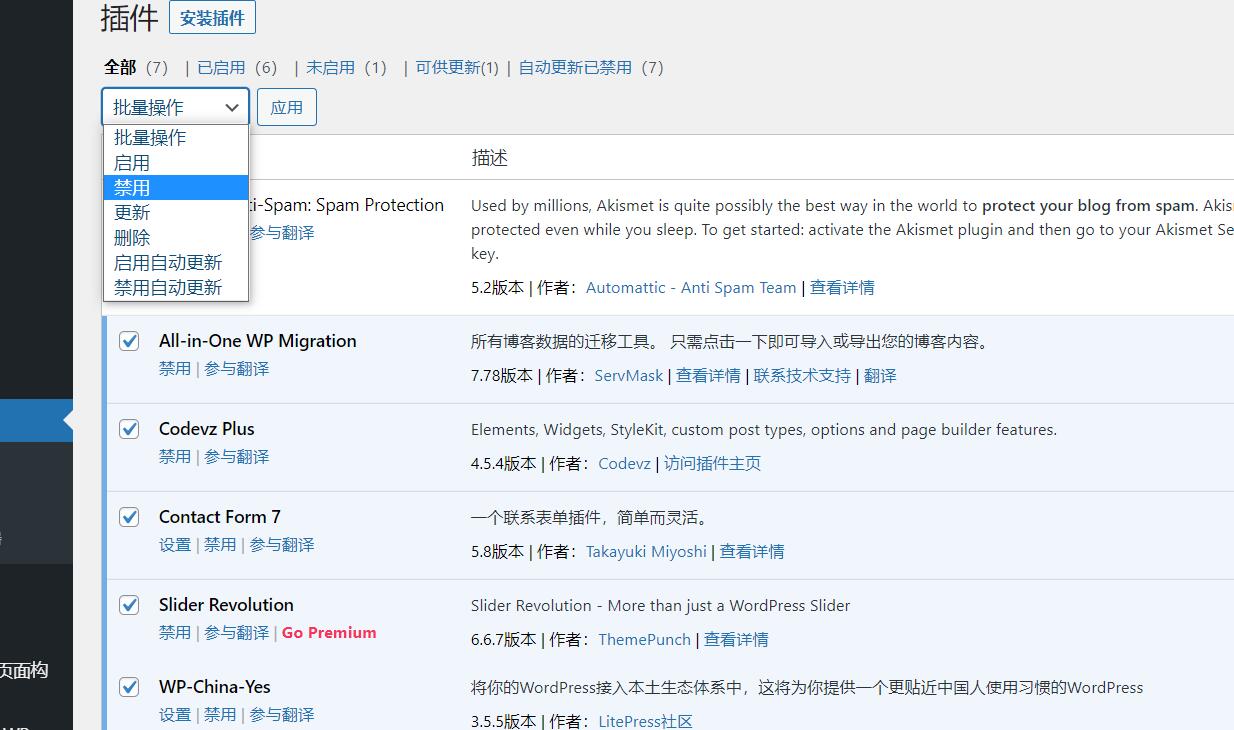Screen dimensions: 1234x730
Task: Open the ThemePunch author link
Action: click(645, 640)
